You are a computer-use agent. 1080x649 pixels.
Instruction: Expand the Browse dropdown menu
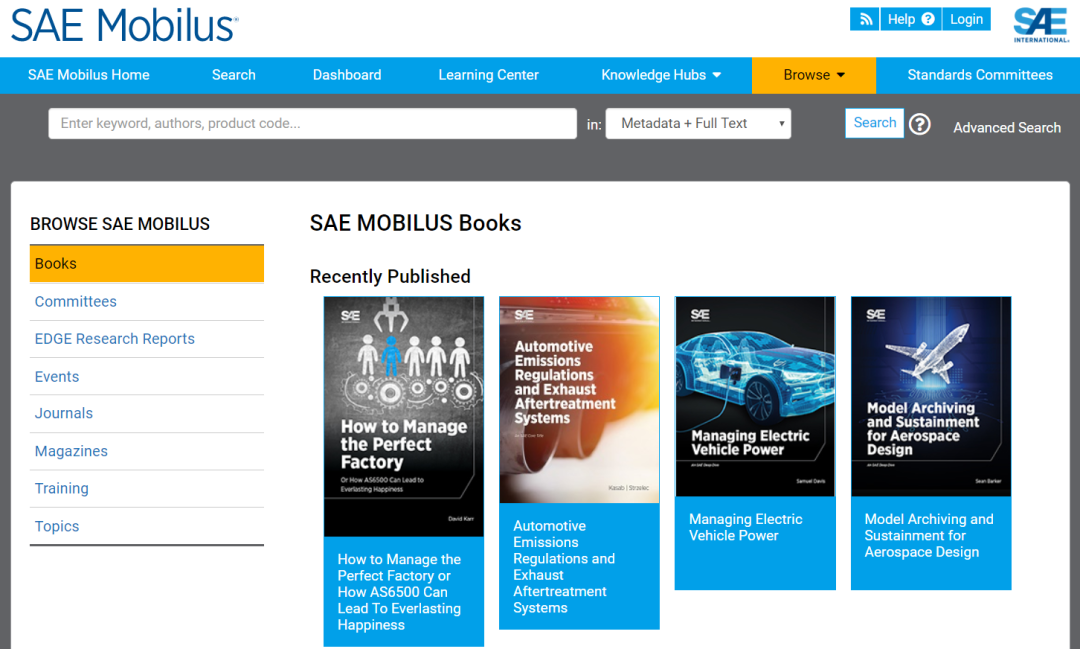(x=814, y=75)
